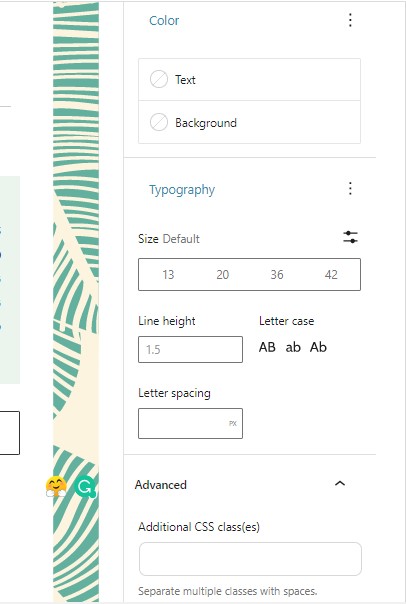
Task: Click the Color panel heading
Action: 164,20
